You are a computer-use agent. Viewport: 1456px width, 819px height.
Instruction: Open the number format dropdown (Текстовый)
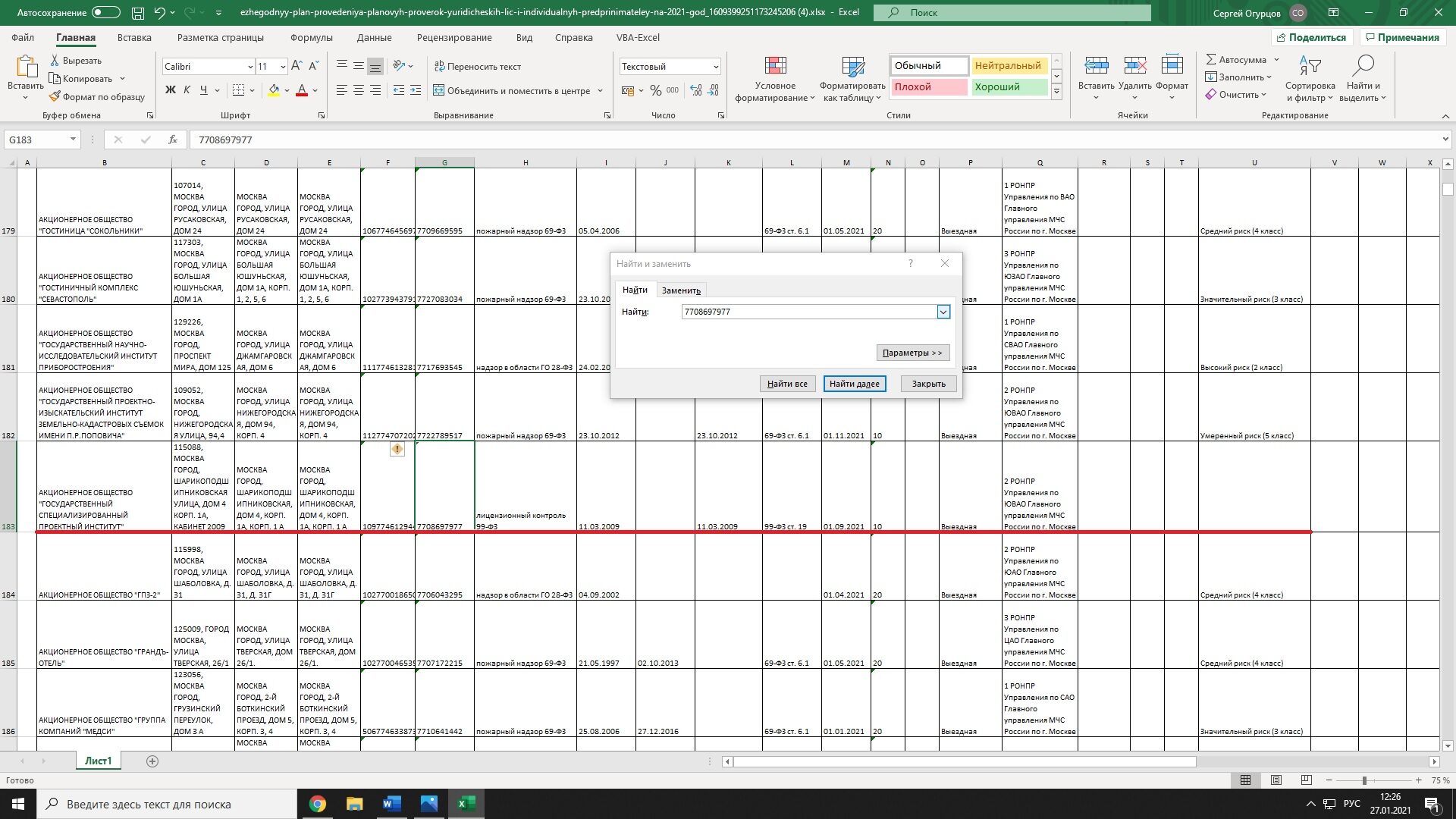tap(715, 67)
